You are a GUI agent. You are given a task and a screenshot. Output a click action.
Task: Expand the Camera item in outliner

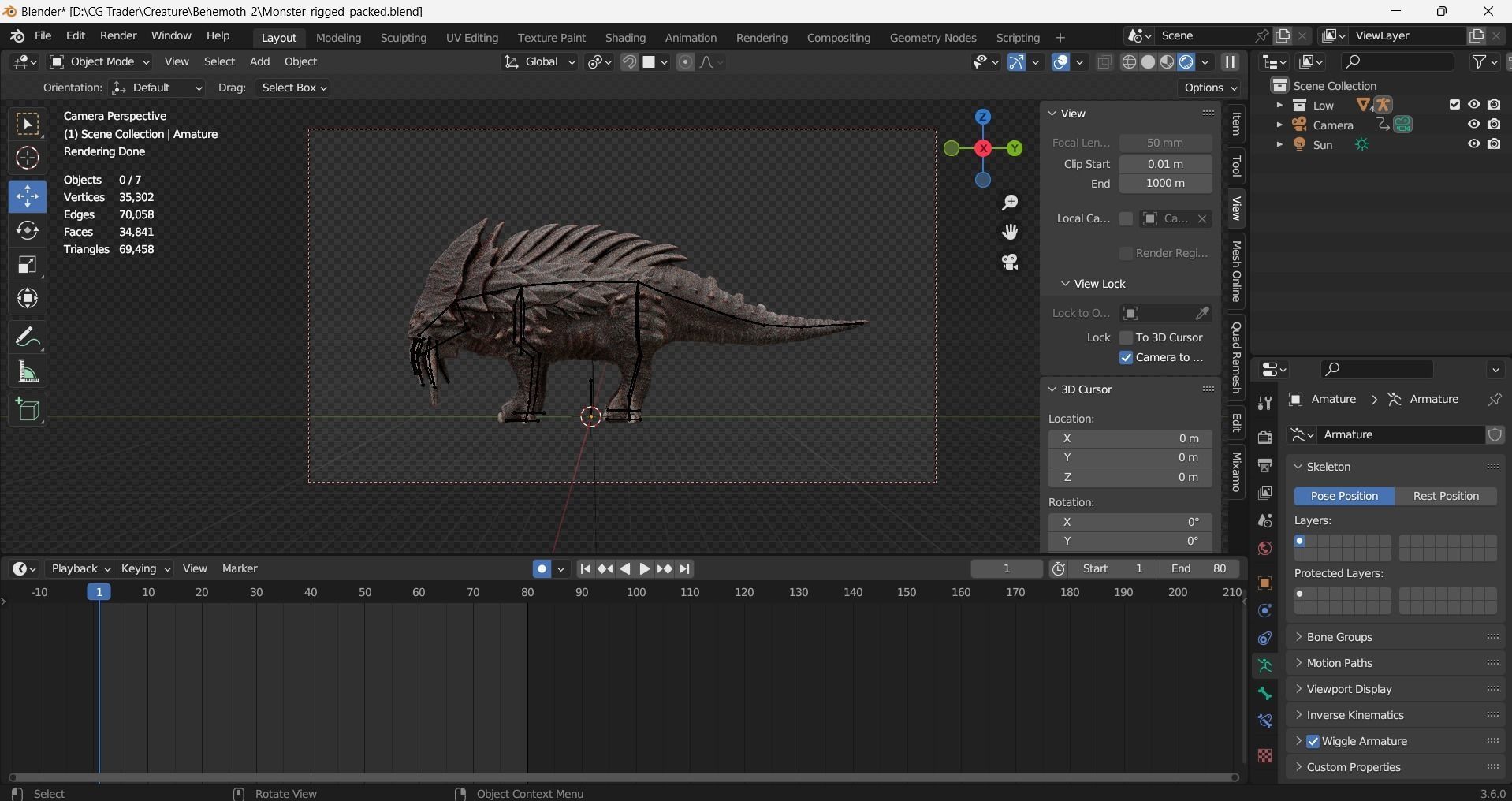1279,125
